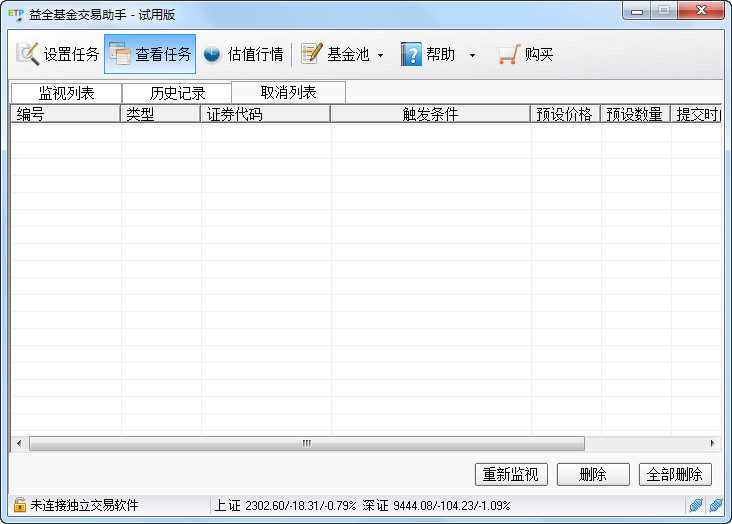The width and height of the screenshot is (732, 524).
Task: Sort by the 证券代码 column header
Action: click(266, 114)
